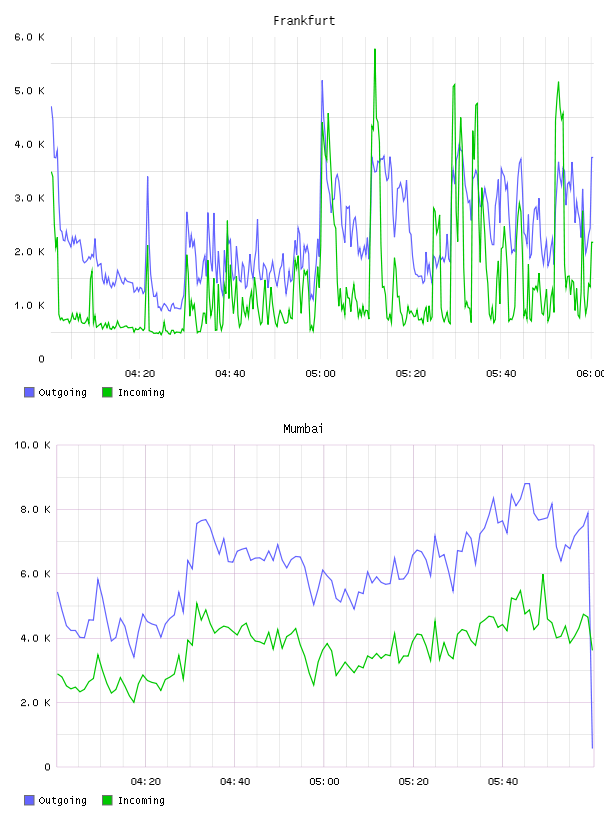Click the Incoming legend label under Frankfurt chart

click(x=141, y=393)
